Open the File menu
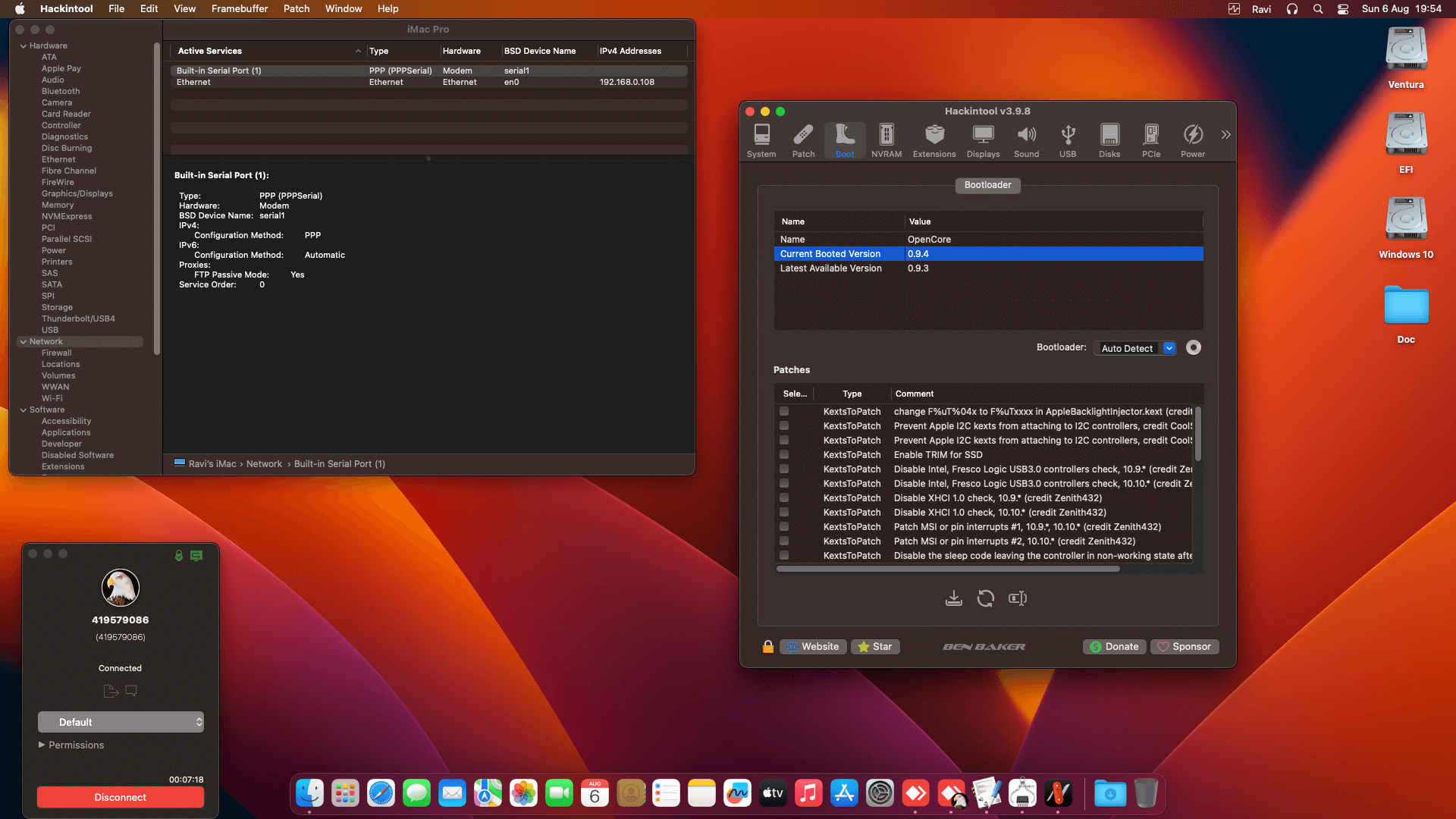1456x819 pixels. [x=117, y=9]
